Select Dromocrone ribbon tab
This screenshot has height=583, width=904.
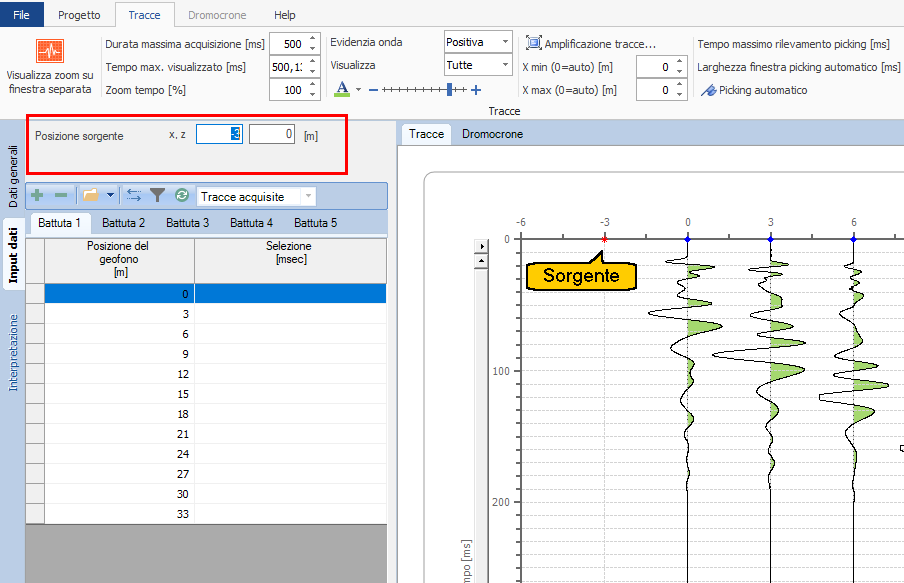pos(217,15)
